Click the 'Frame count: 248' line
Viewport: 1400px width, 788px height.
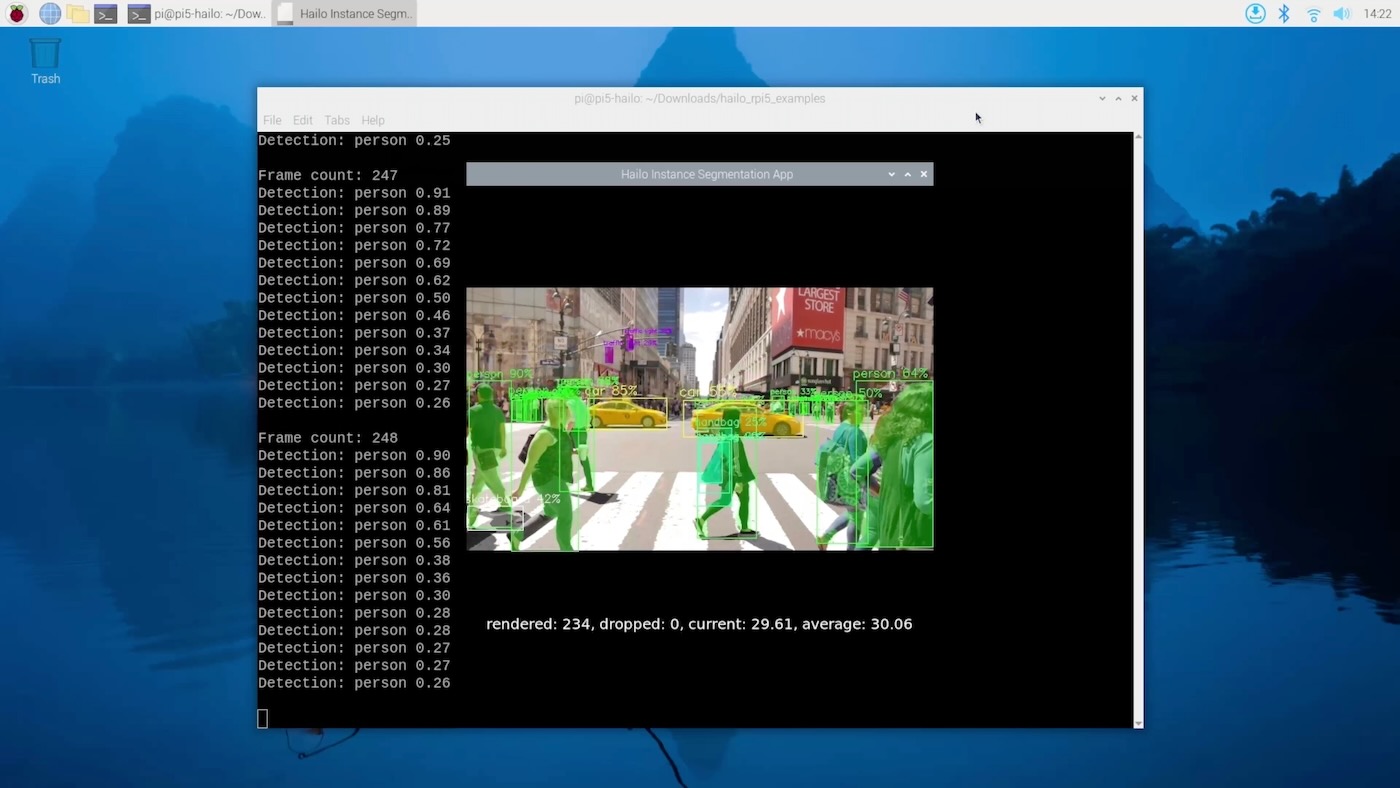[328, 438]
